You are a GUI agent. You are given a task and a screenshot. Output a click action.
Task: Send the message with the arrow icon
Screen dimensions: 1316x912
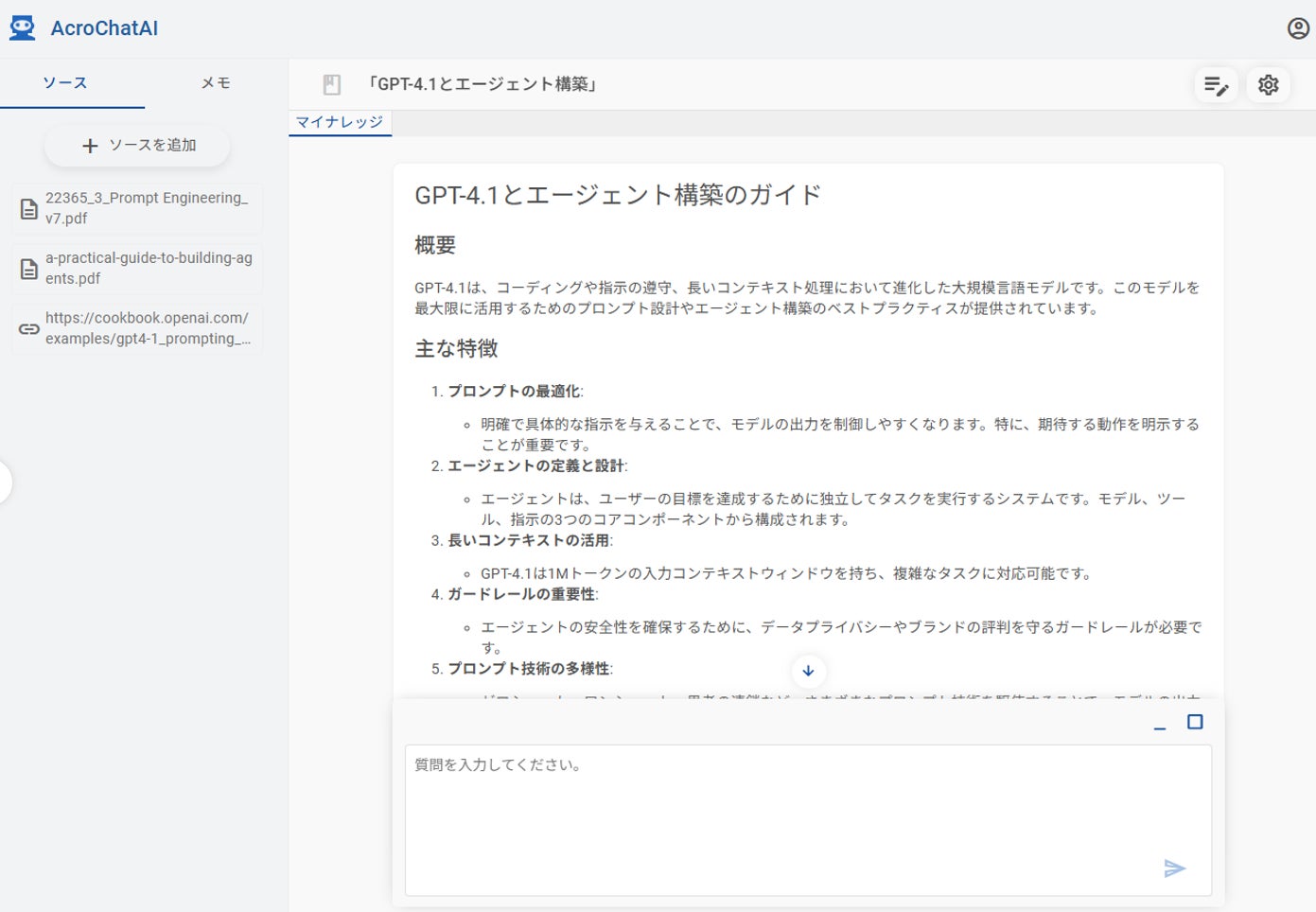pyautogui.click(x=1174, y=868)
